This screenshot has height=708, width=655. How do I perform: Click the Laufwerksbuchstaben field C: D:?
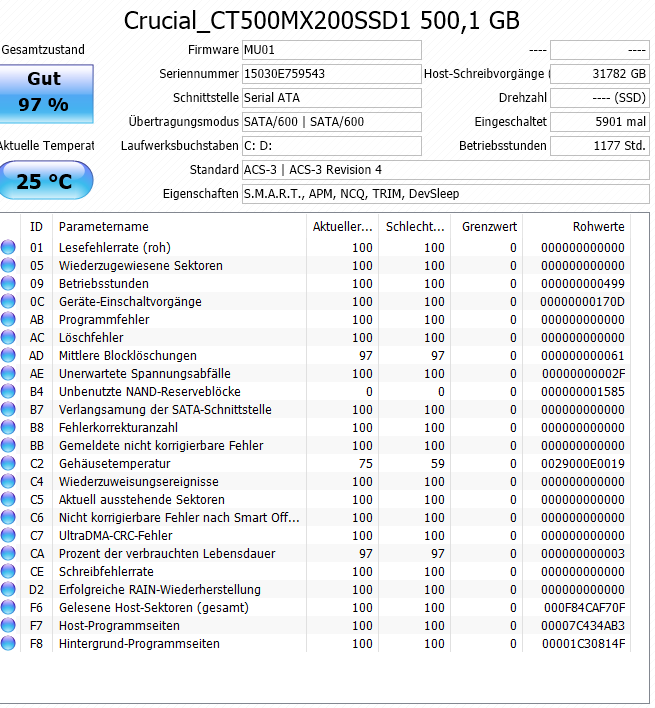pos(332,145)
